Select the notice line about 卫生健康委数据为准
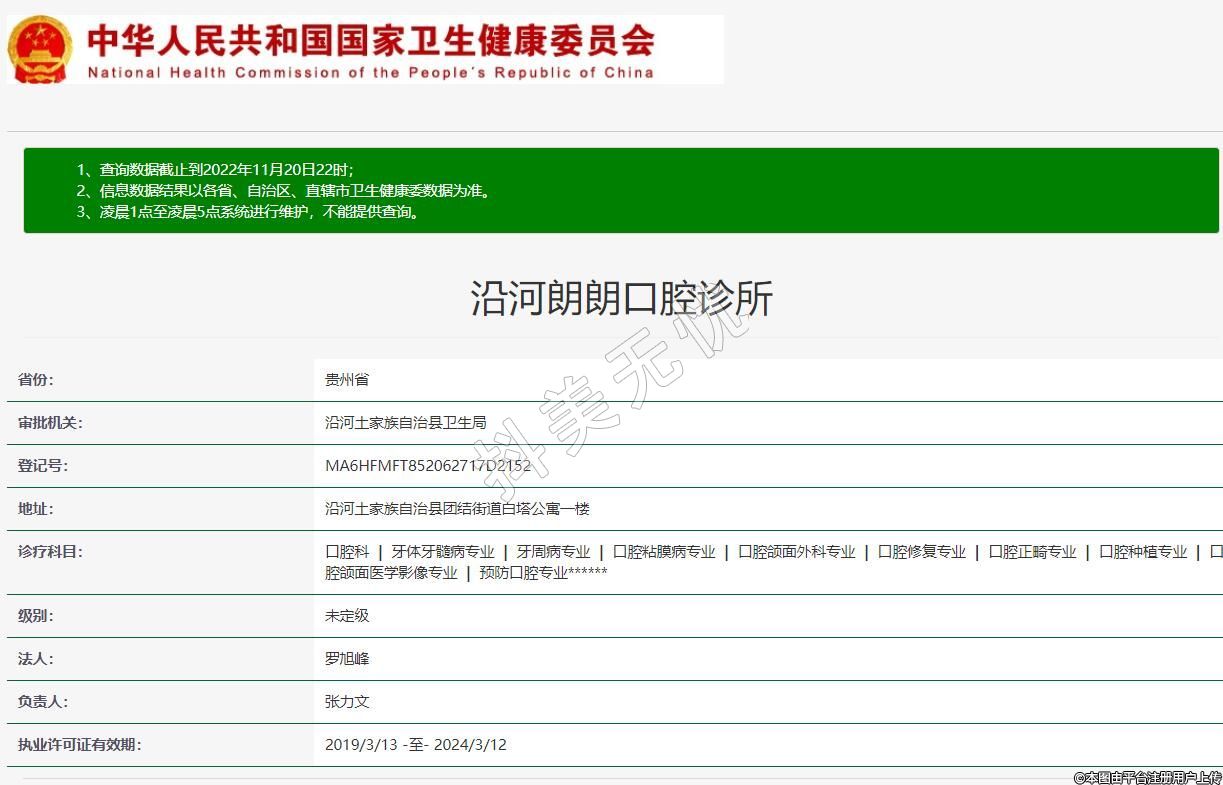This screenshot has width=1223, height=785. tap(284, 190)
